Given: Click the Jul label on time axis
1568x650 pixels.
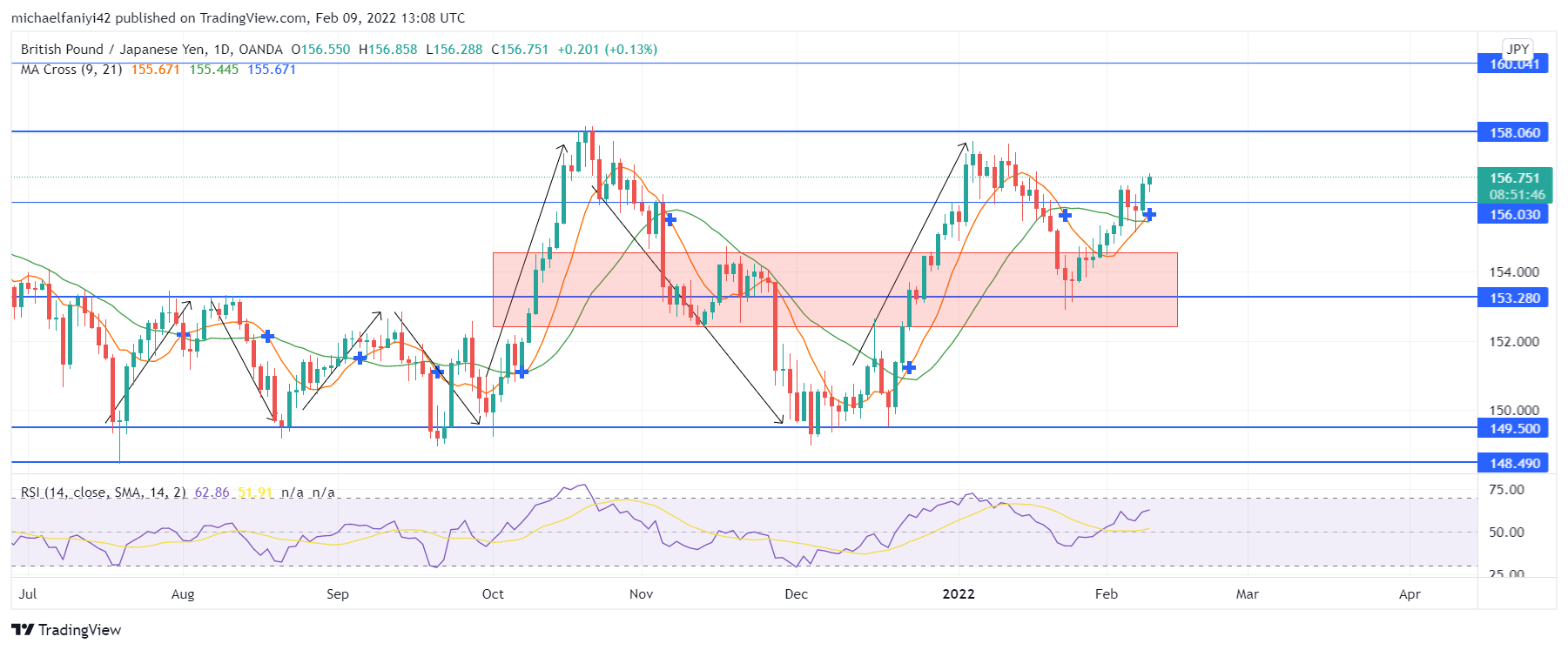Looking at the screenshot, I should click(x=28, y=594).
